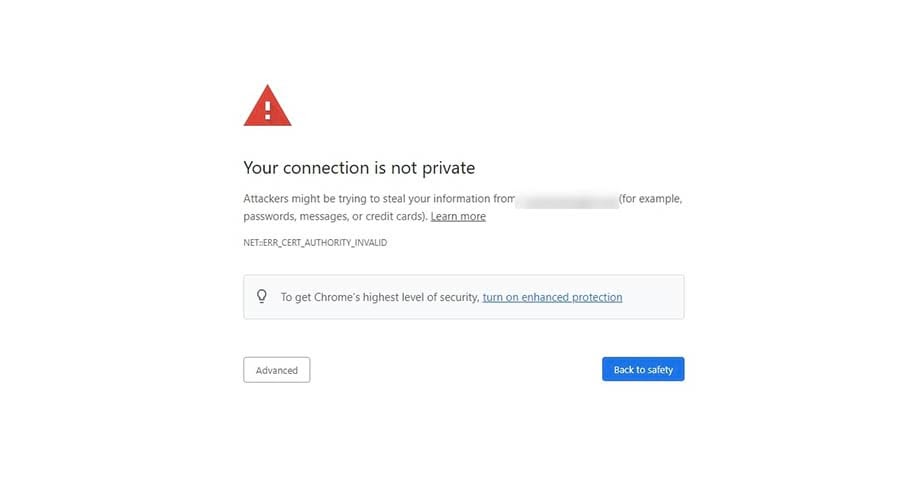Click the "Your connection is not private" heading
This screenshot has height=482, width=900.
point(359,168)
